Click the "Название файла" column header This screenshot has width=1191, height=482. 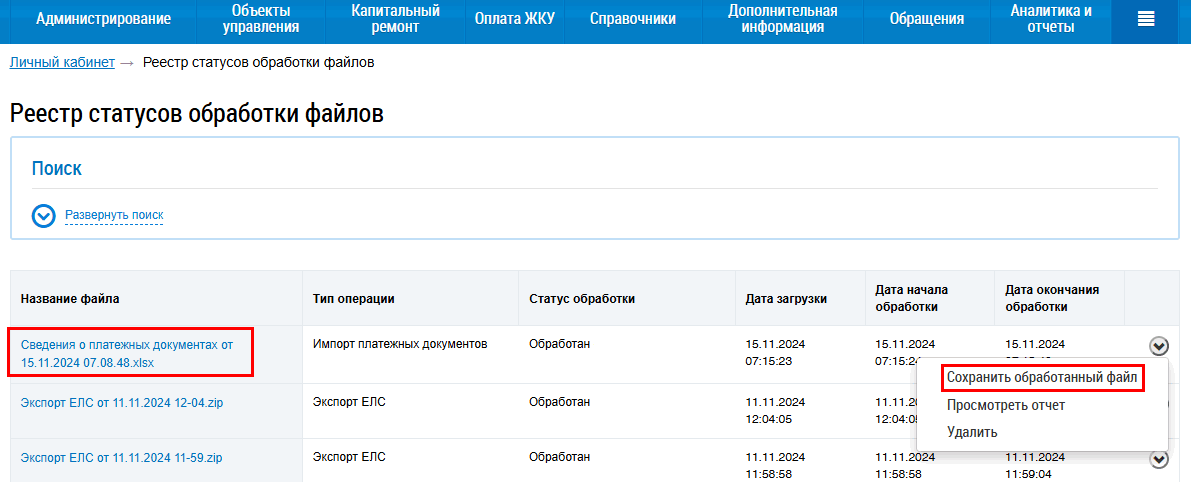click(69, 298)
